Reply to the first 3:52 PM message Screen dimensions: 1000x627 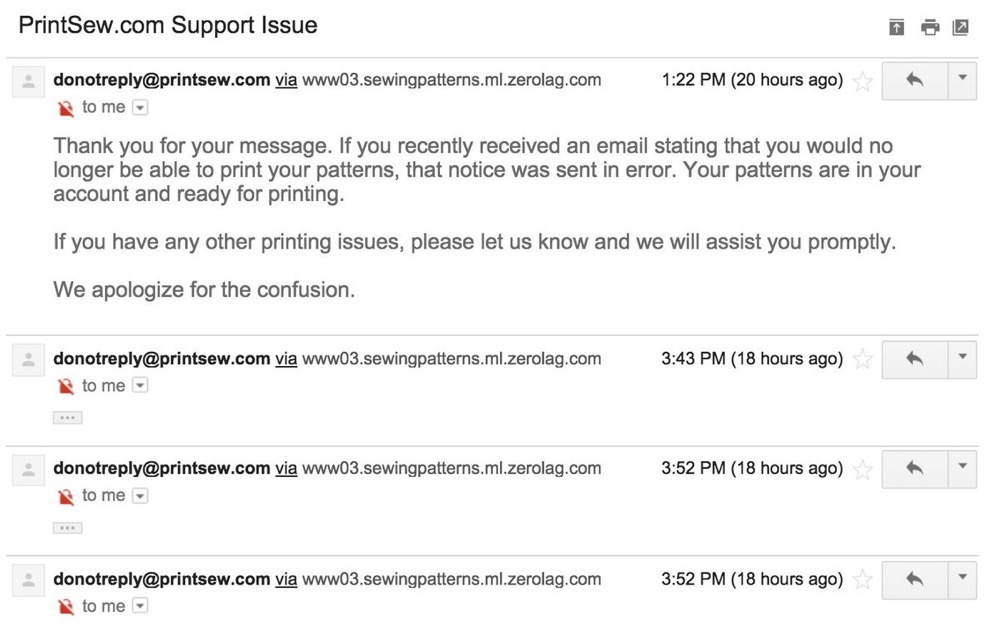(x=915, y=469)
